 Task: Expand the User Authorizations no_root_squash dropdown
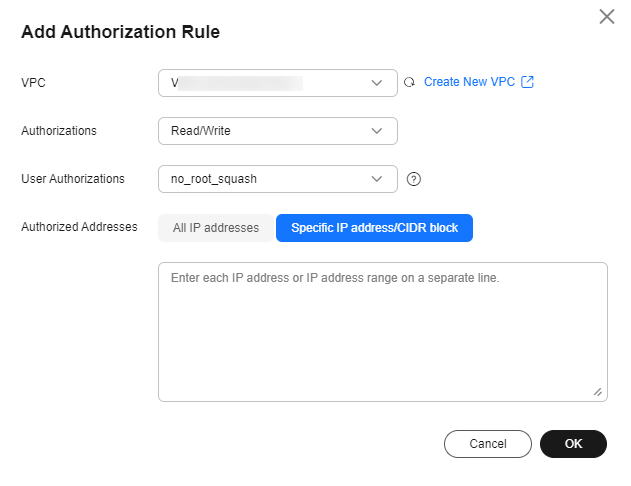point(270,179)
